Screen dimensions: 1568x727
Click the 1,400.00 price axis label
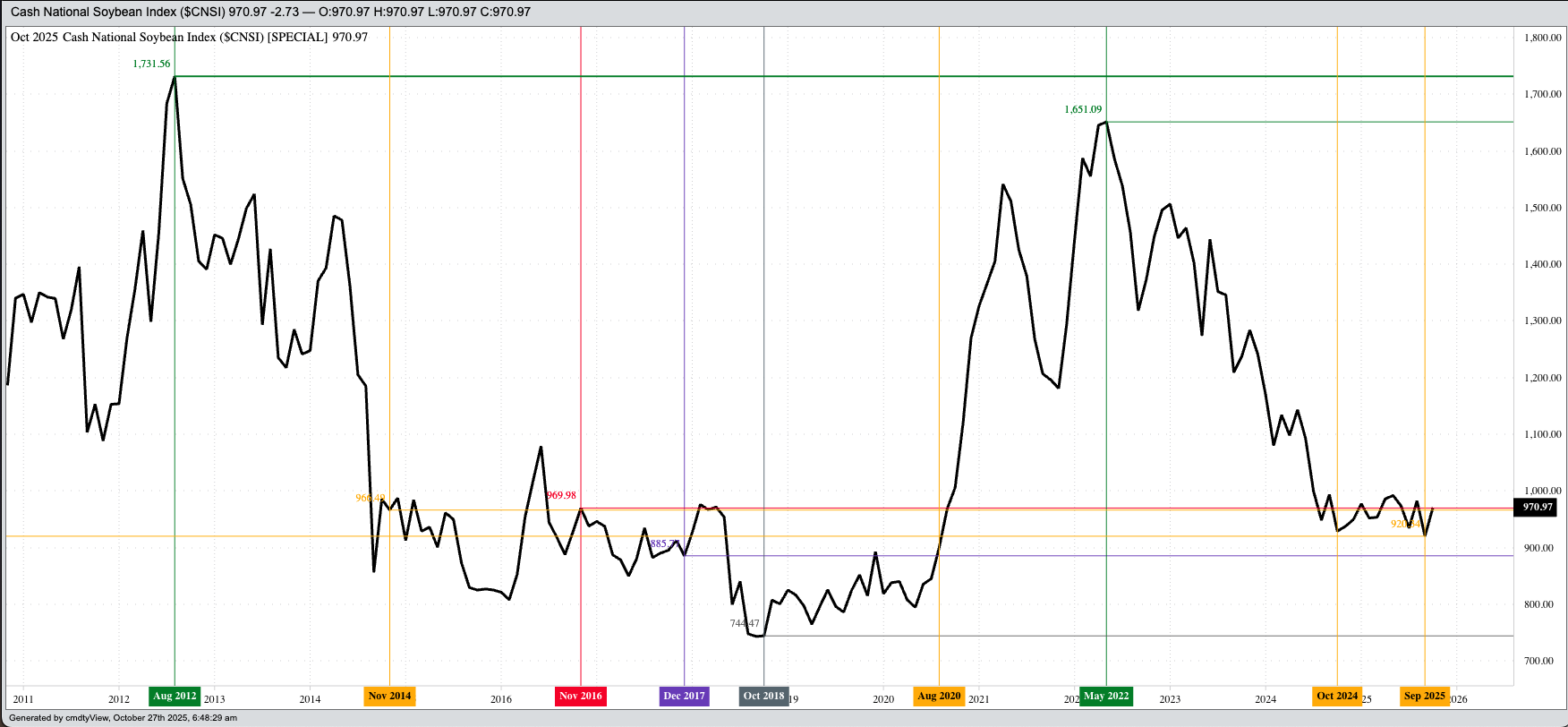(1542, 264)
